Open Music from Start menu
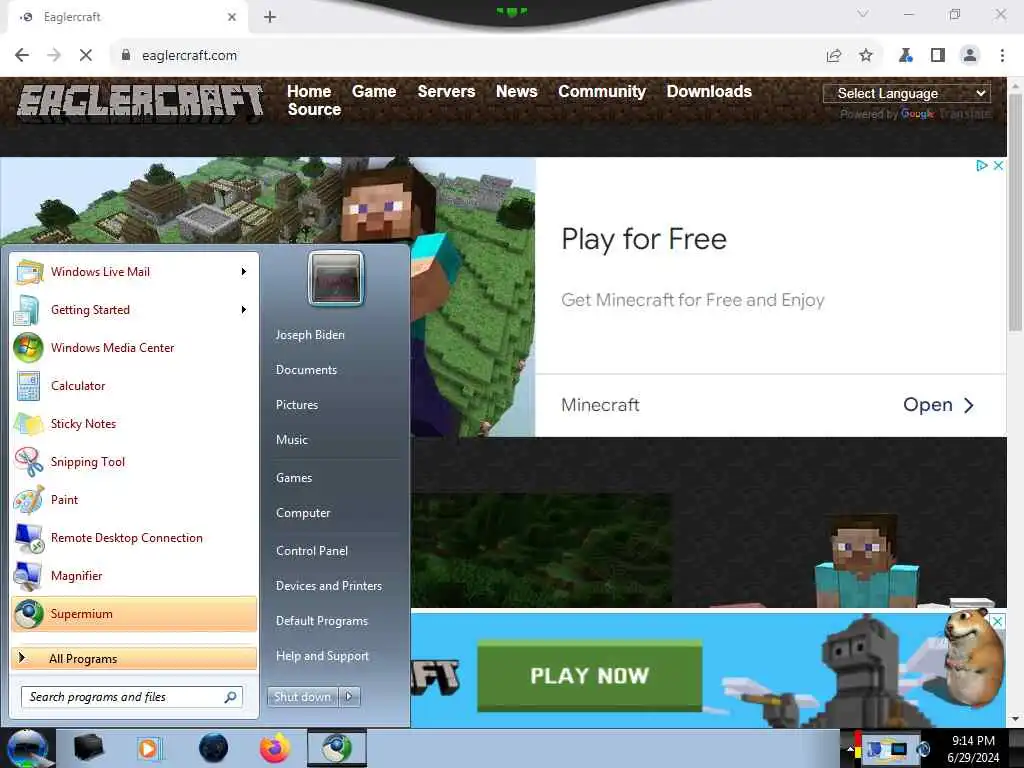Screen dimensions: 1024x768 292,440
